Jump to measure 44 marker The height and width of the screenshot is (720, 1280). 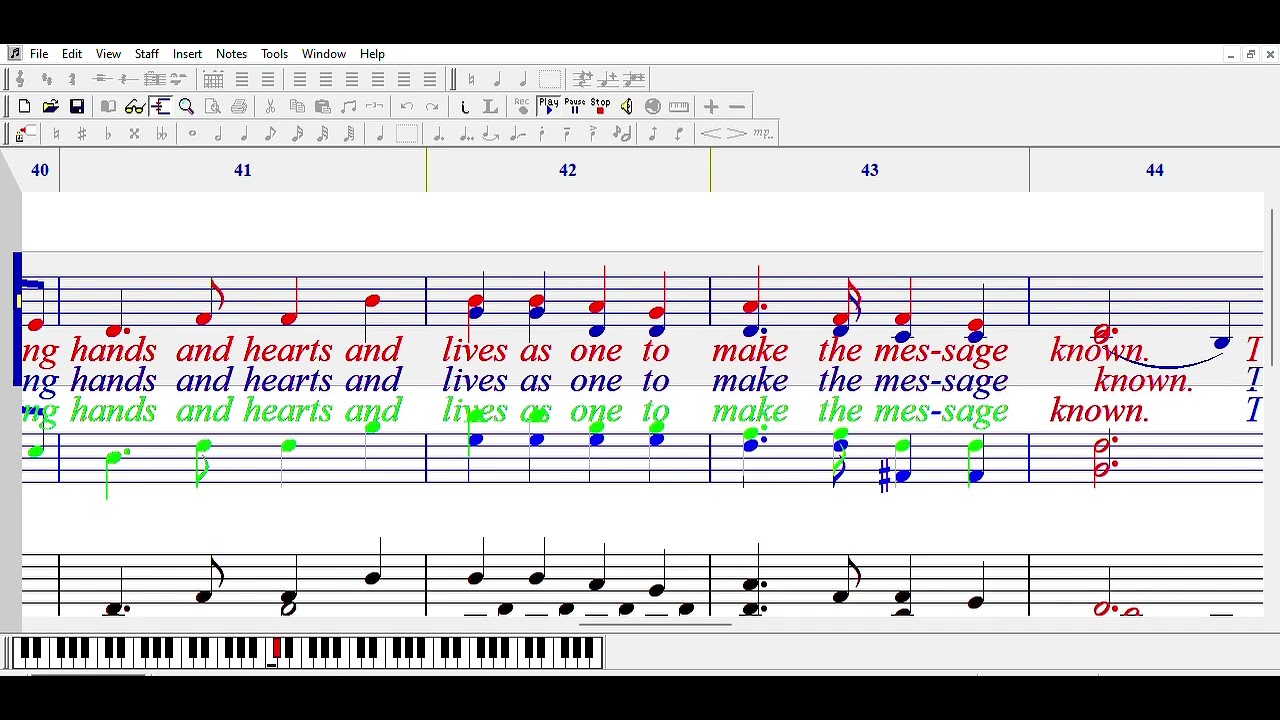(x=1155, y=170)
